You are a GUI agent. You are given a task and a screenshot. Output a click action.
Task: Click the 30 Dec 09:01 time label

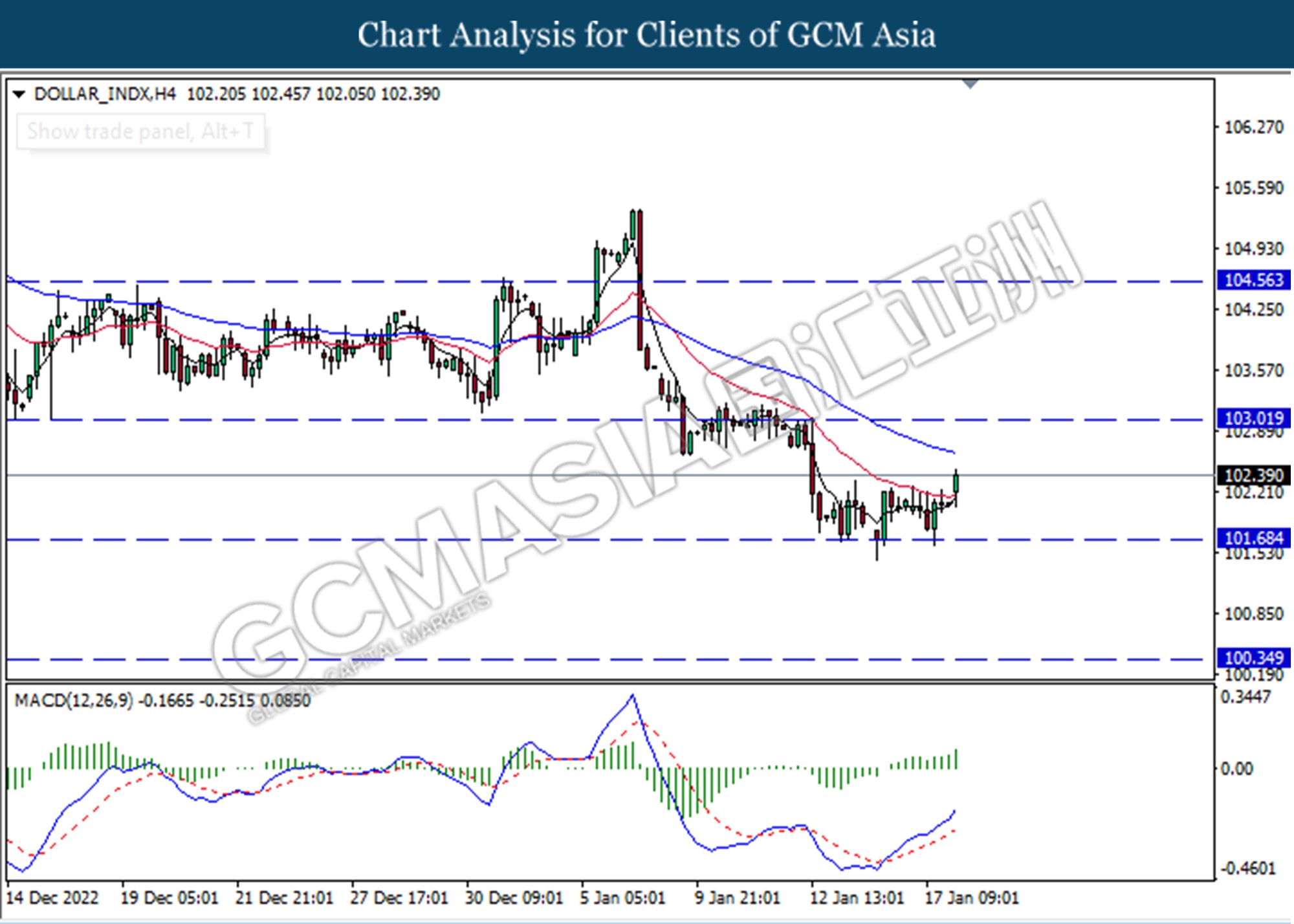[514, 898]
